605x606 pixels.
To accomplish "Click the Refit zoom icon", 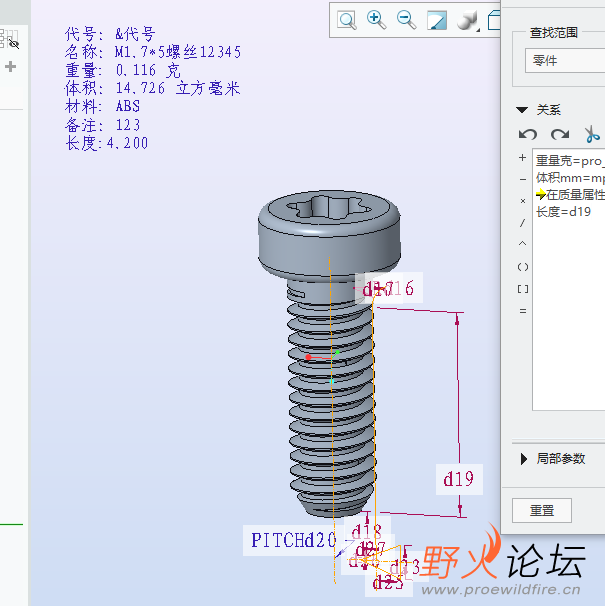I will click(347, 20).
